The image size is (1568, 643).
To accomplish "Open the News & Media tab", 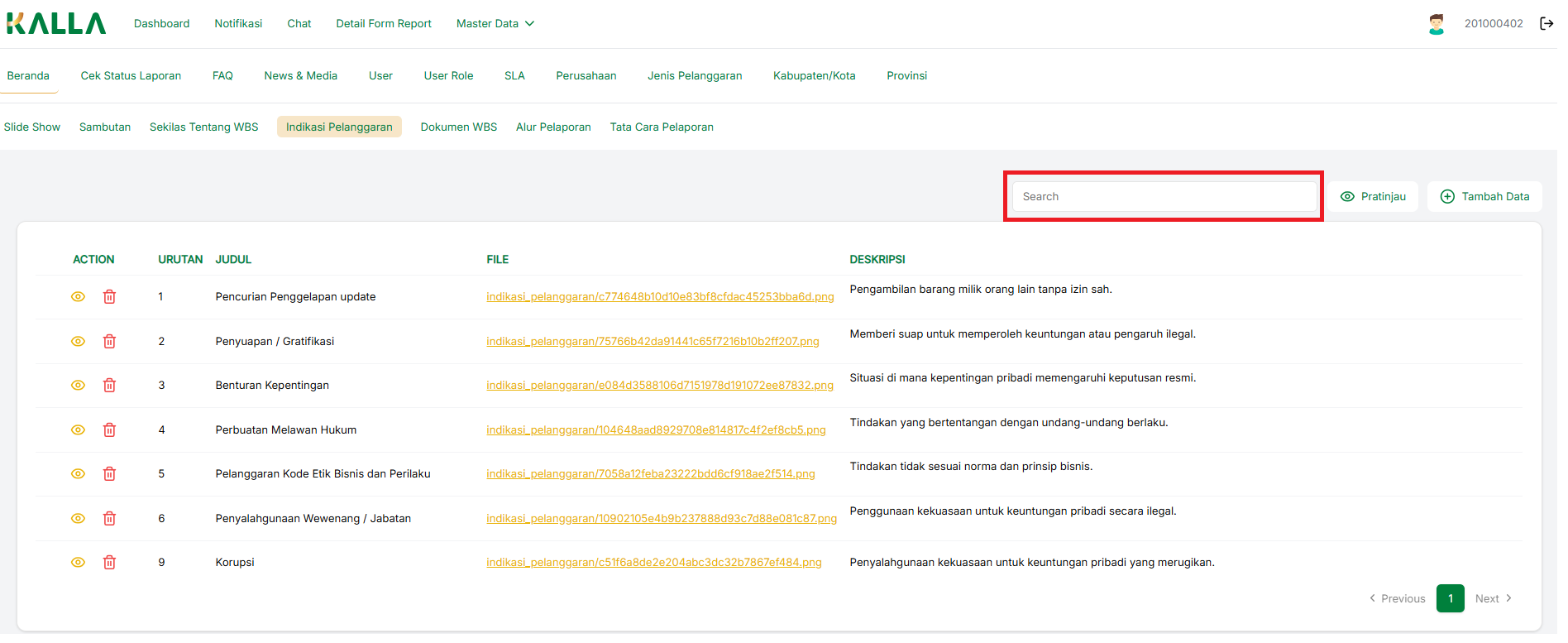I will click(300, 76).
